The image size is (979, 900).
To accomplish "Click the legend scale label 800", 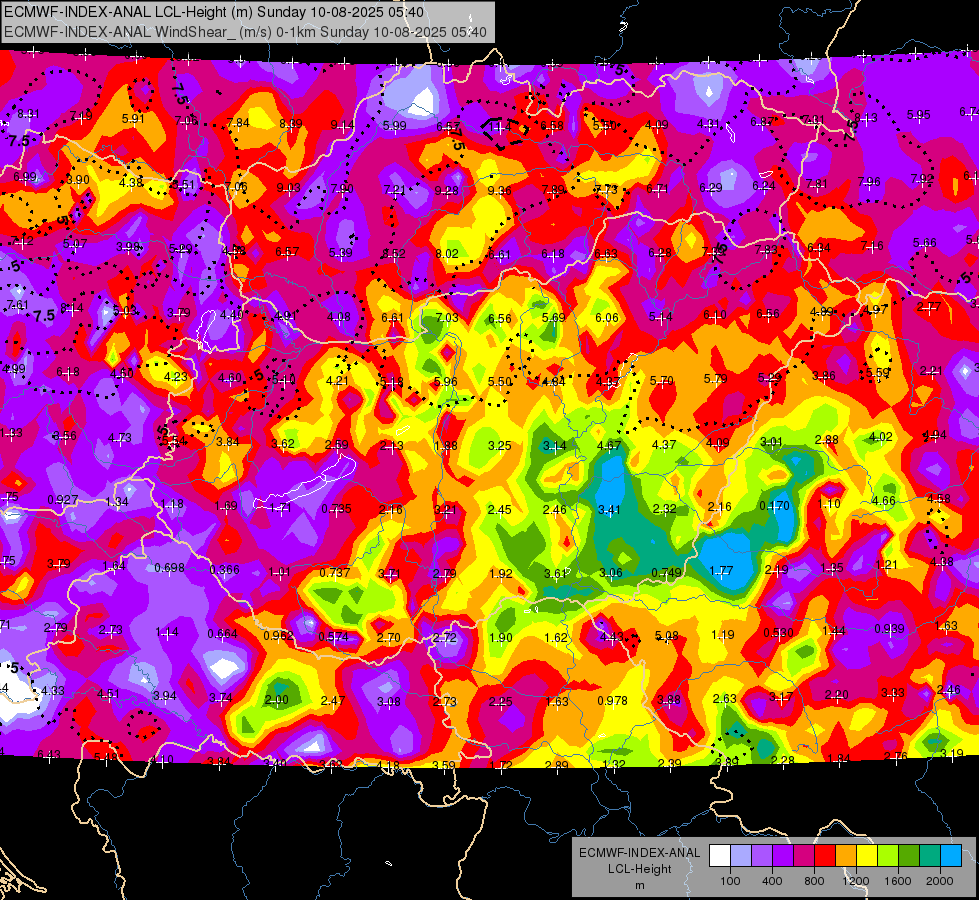I will coord(814,881).
